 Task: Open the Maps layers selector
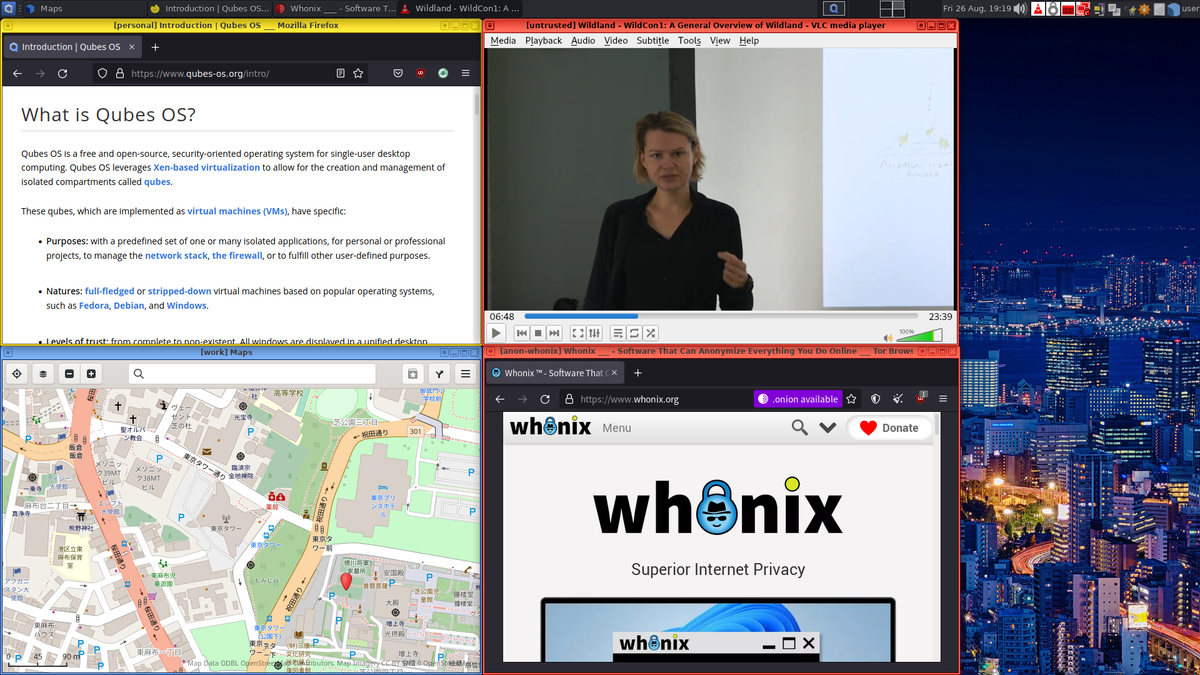point(43,374)
